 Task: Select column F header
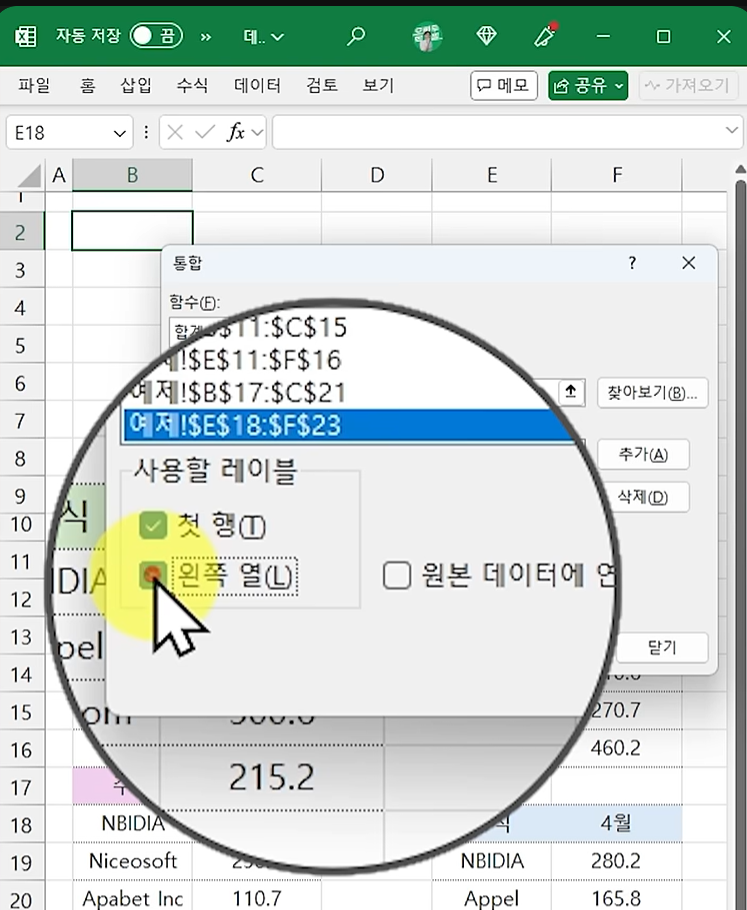(617, 175)
